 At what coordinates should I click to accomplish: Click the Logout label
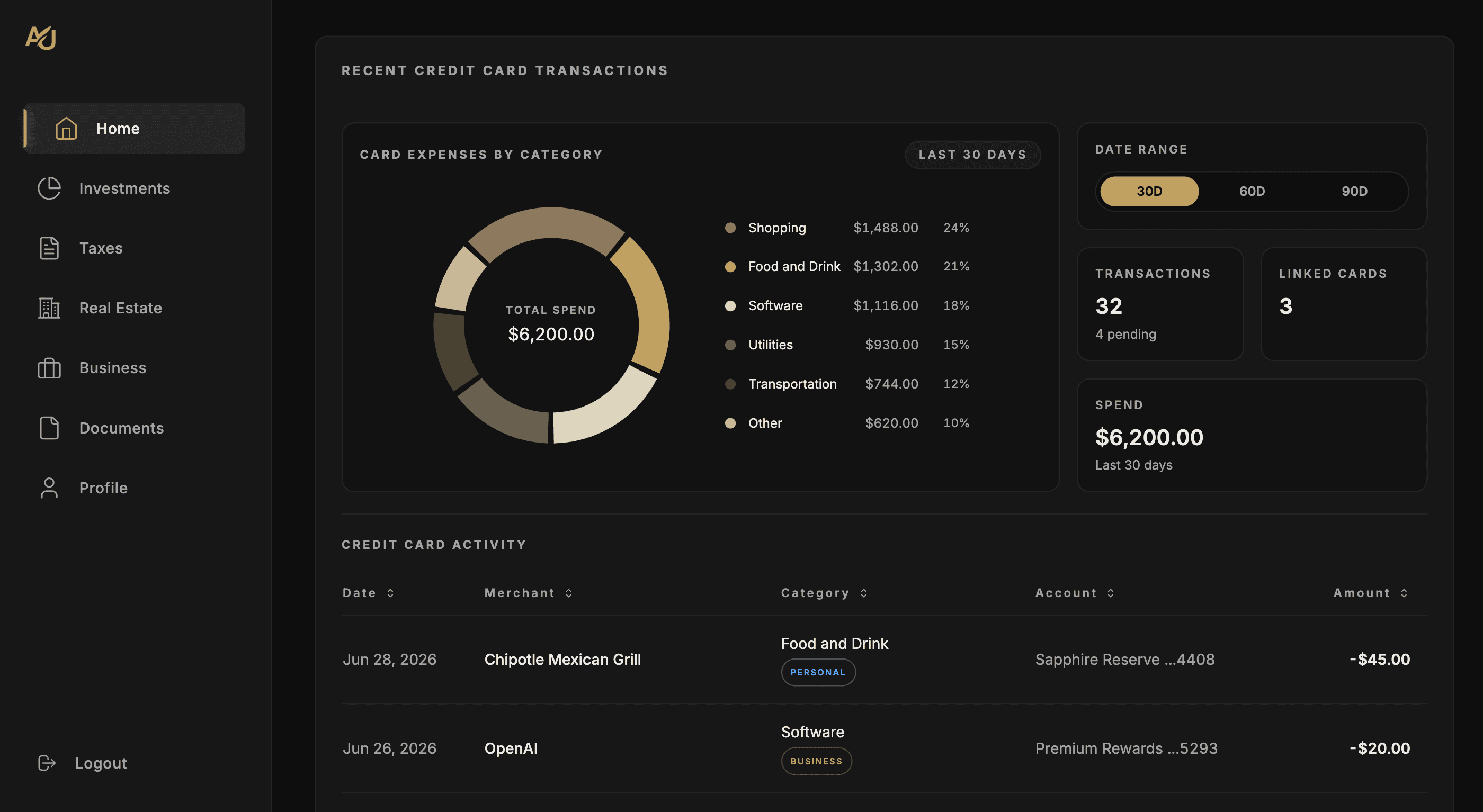point(101,763)
